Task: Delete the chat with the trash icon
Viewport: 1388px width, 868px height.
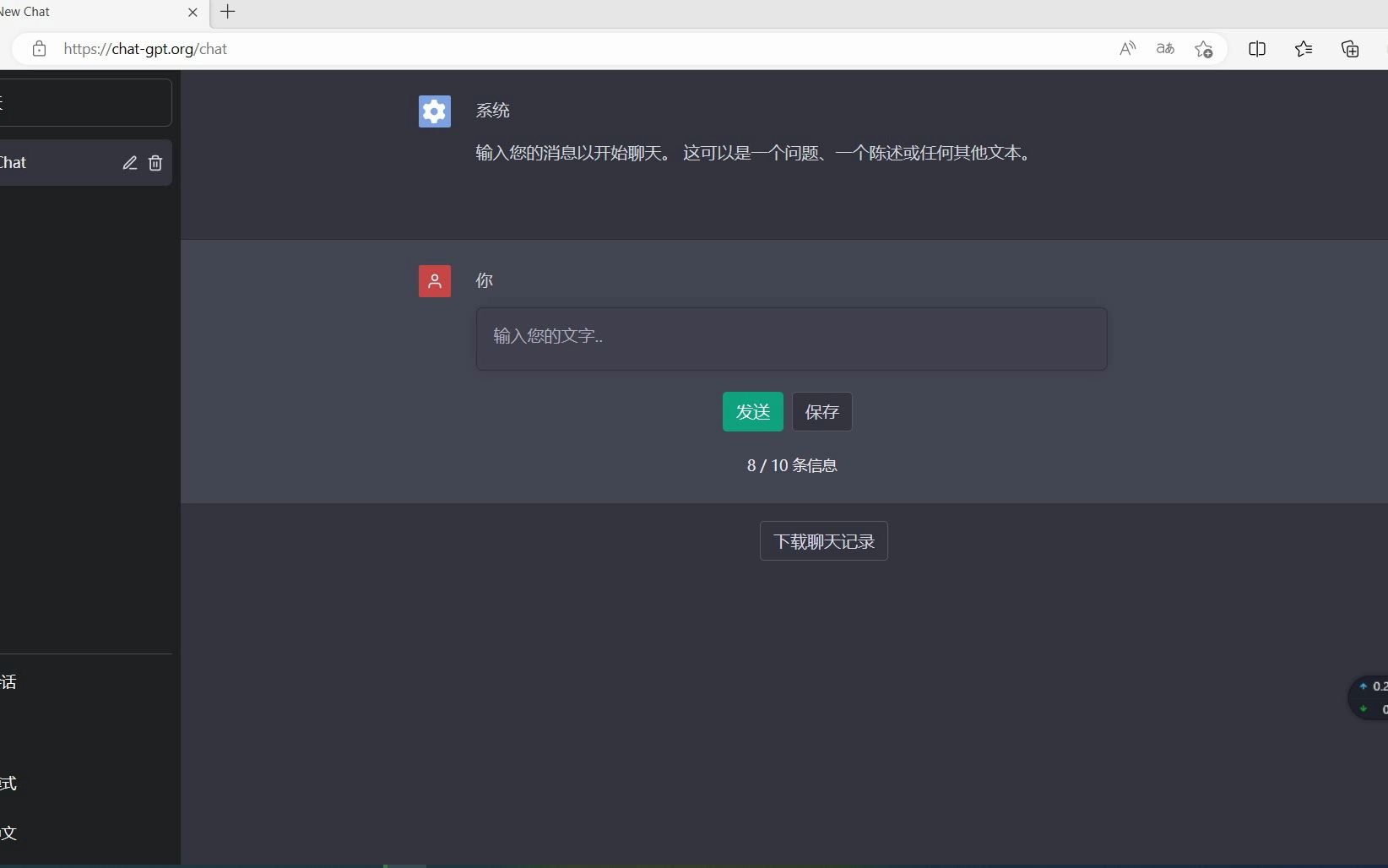Action: pos(155,162)
